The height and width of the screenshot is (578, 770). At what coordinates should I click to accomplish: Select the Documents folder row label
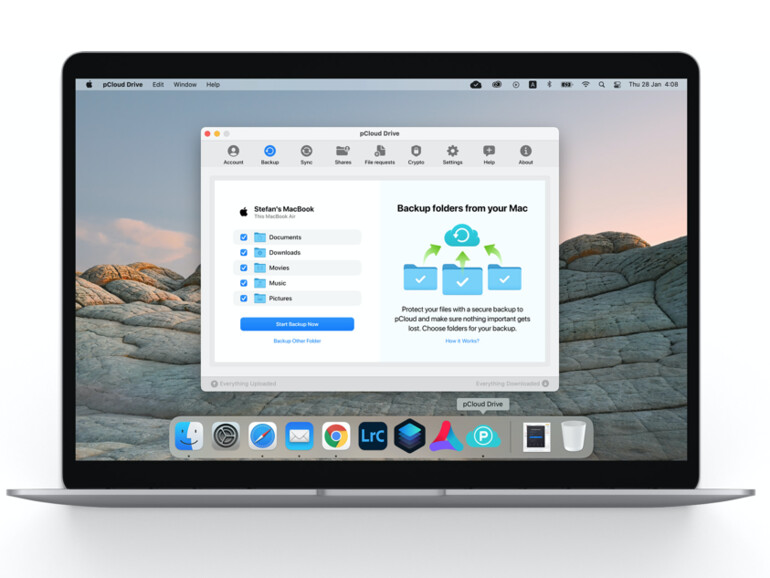click(285, 237)
